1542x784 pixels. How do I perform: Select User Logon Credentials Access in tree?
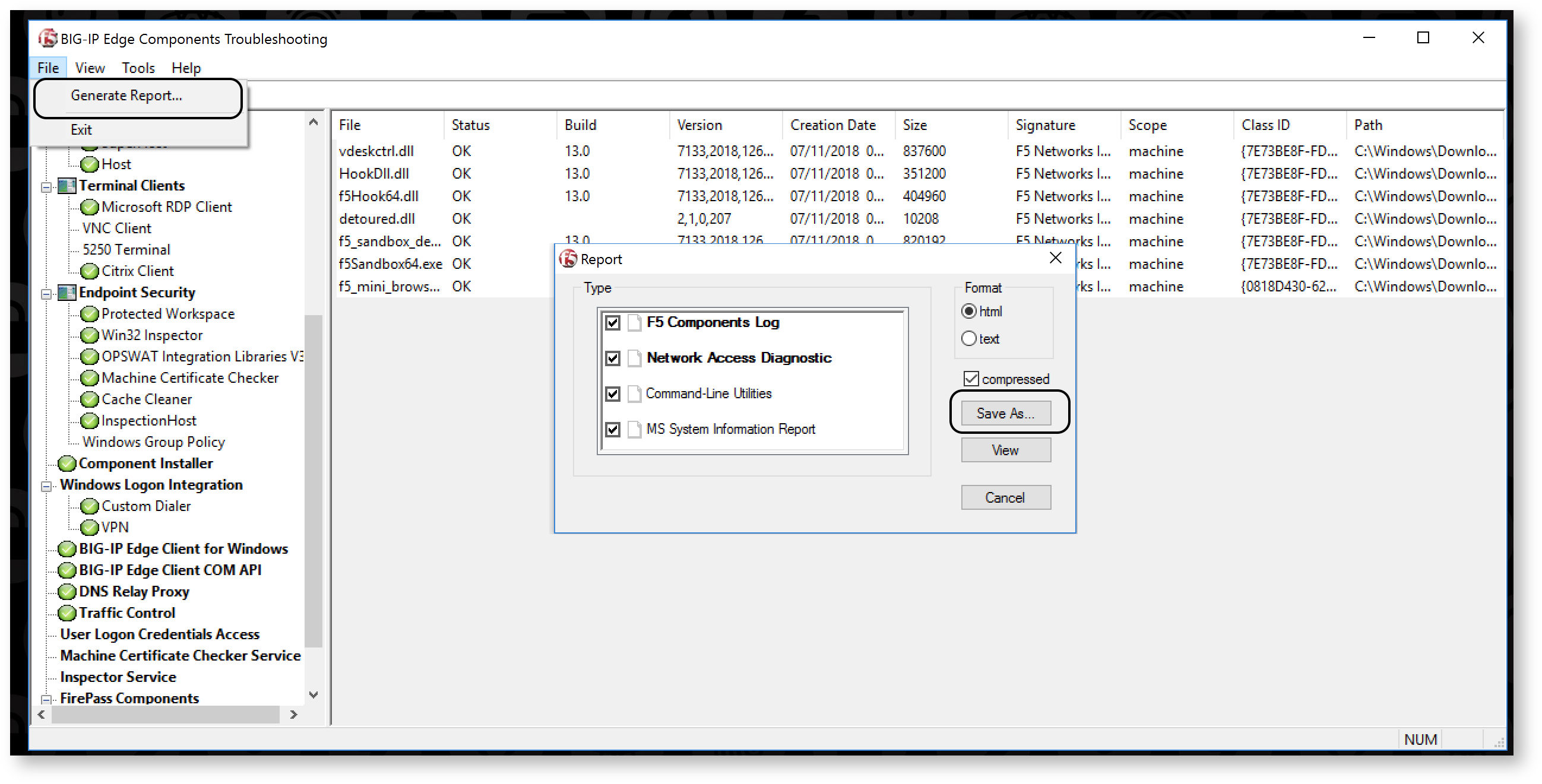(x=160, y=634)
